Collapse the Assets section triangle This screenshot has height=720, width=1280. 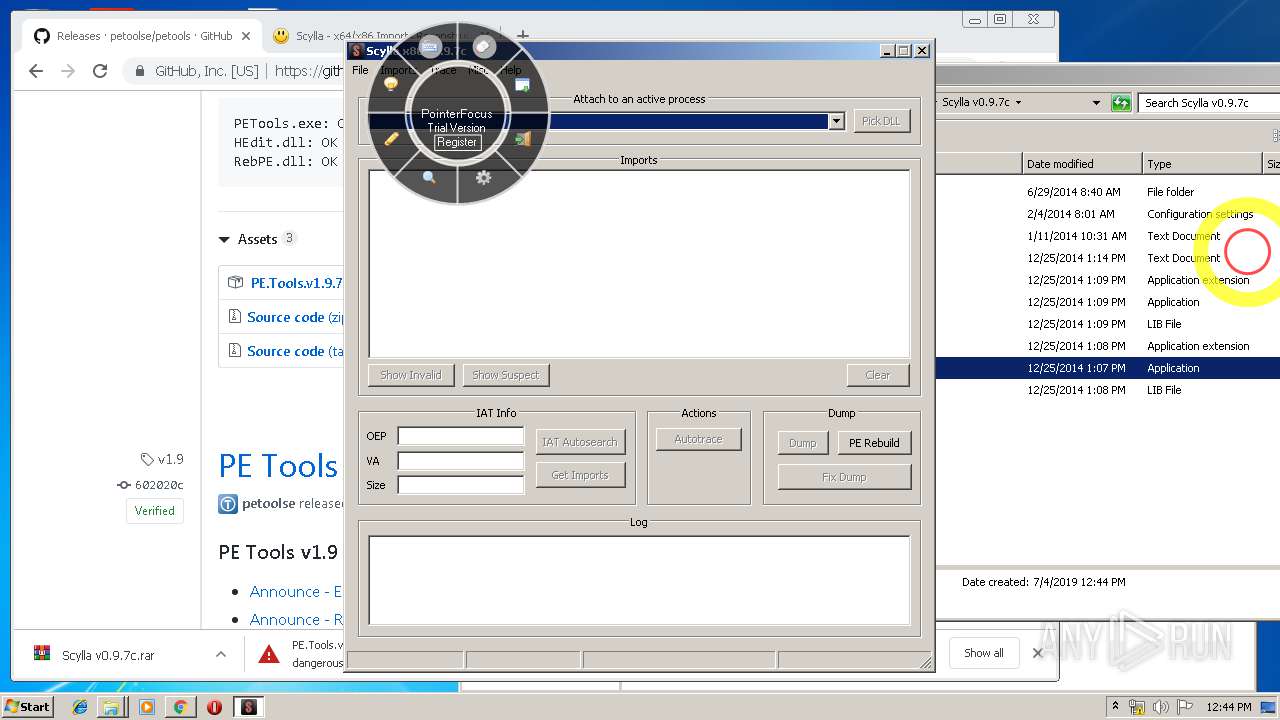[x=224, y=239]
